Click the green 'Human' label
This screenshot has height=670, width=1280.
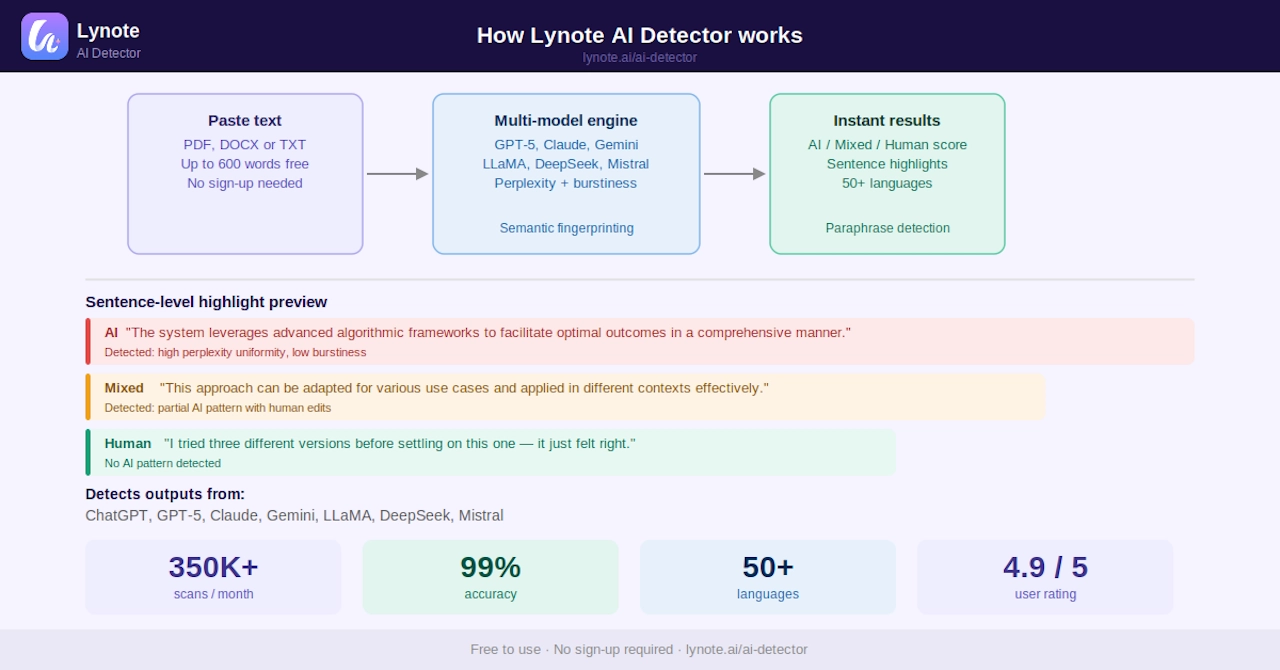tap(128, 443)
